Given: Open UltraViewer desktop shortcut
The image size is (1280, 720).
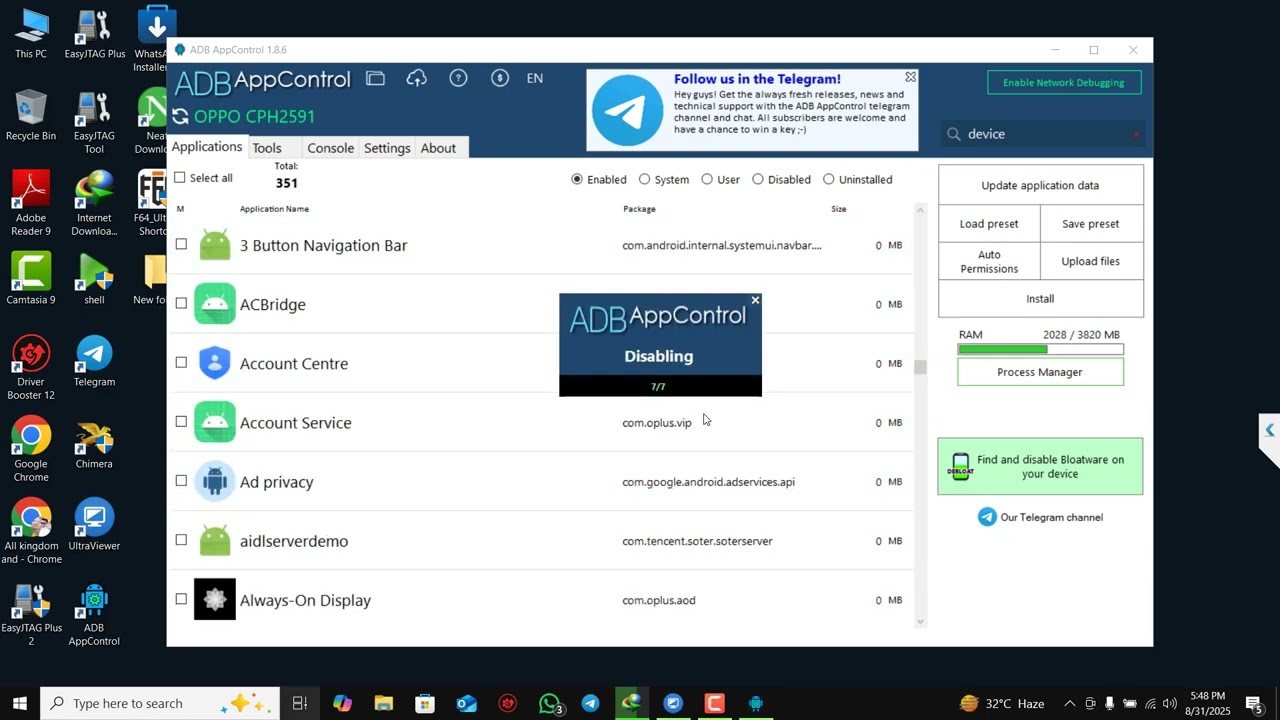Looking at the screenshot, I should [x=94, y=525].
